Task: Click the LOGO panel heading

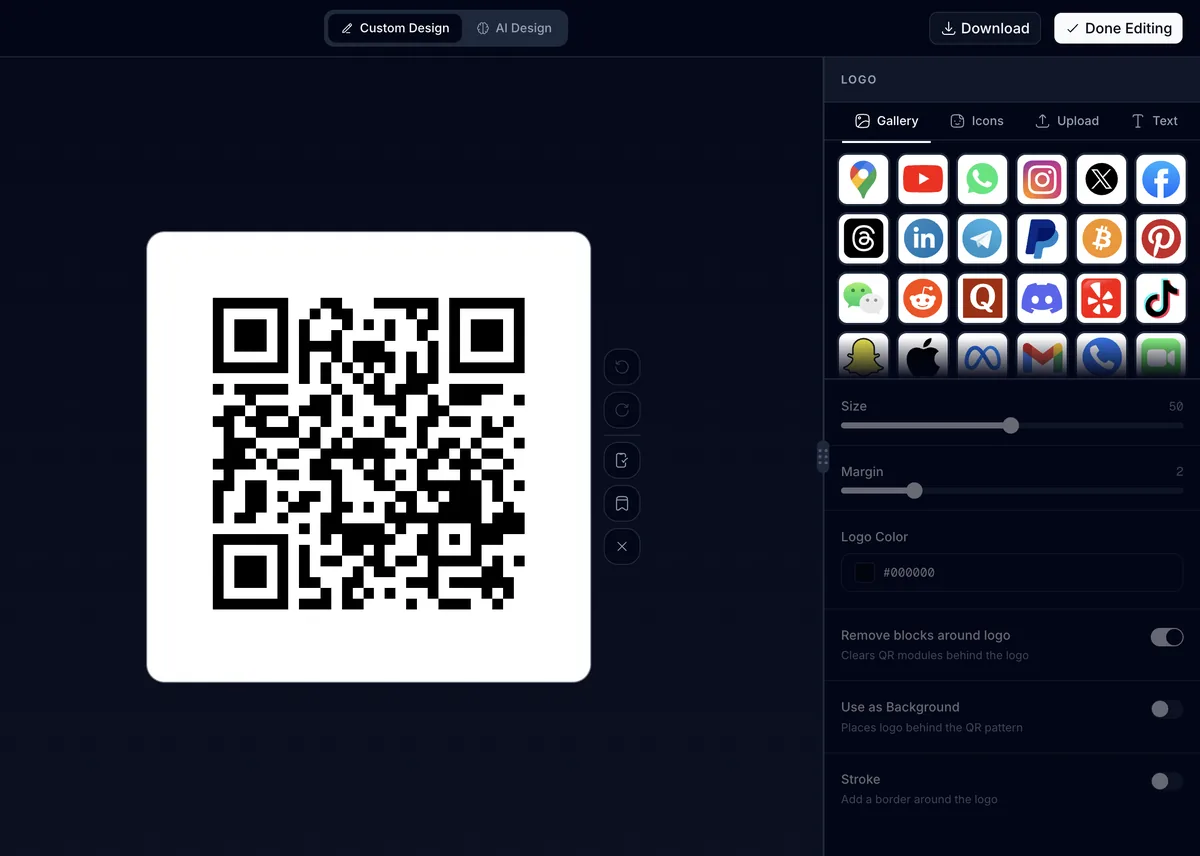Action: [x=859, y=79]
